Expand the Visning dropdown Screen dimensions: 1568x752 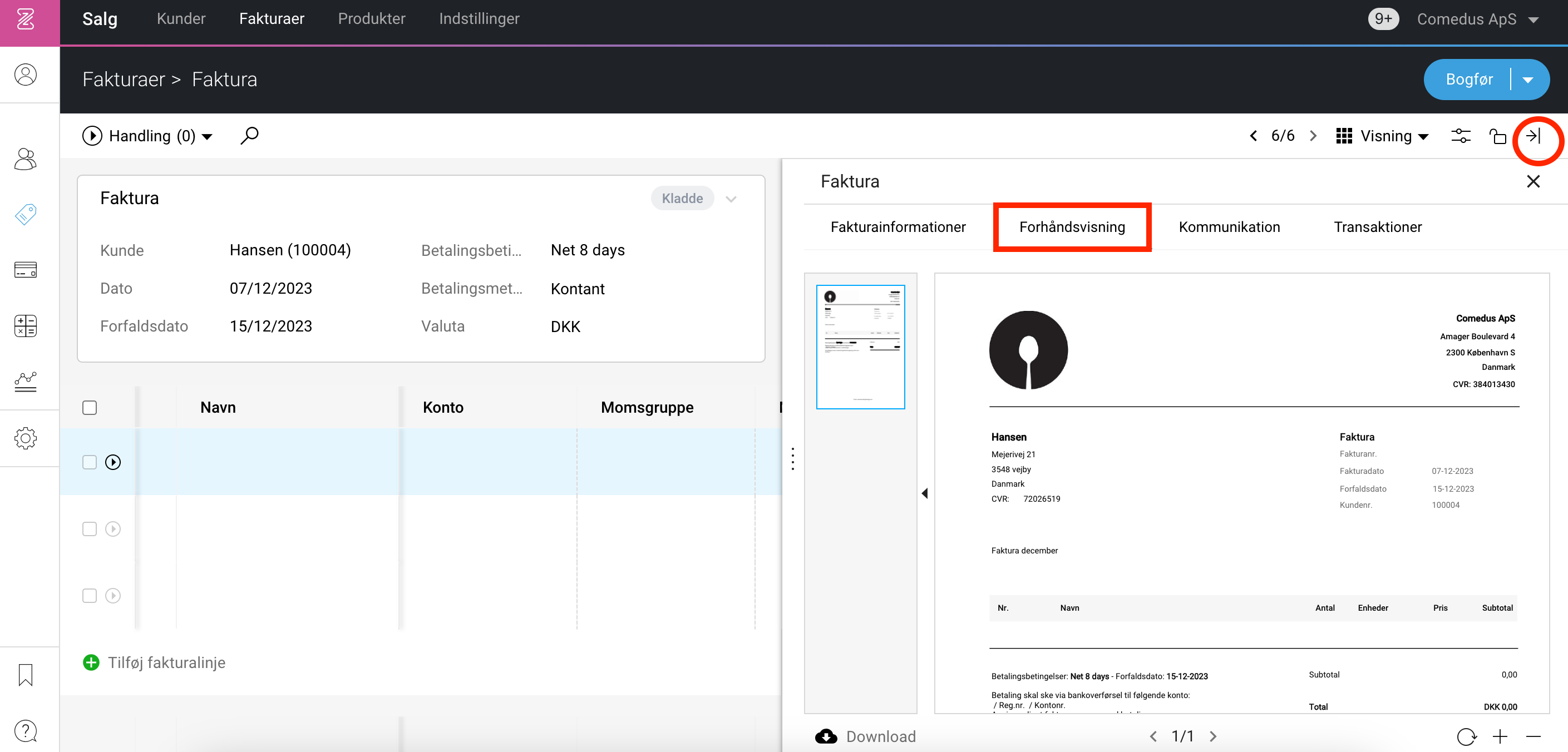tap(1382, 136)
